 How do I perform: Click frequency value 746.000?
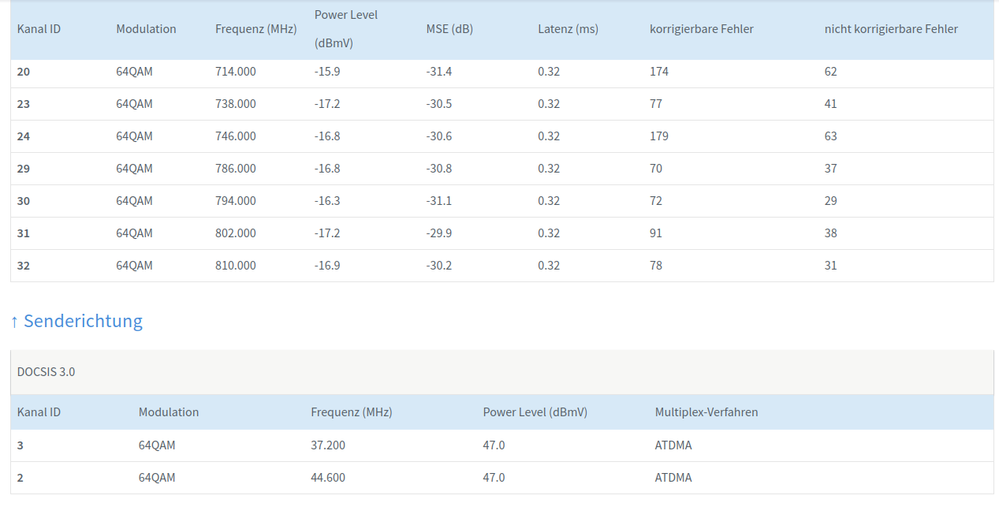point(235,136)
